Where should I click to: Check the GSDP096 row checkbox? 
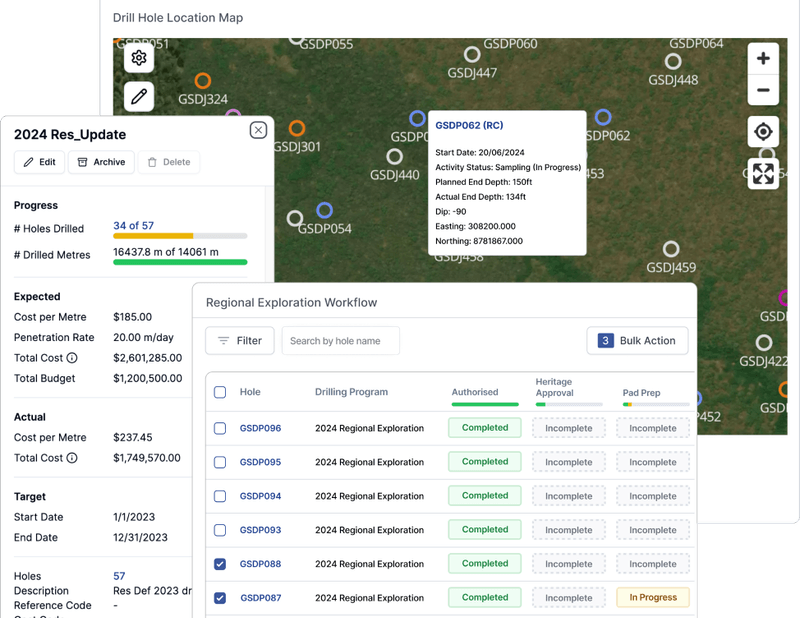tap(219, 427)
